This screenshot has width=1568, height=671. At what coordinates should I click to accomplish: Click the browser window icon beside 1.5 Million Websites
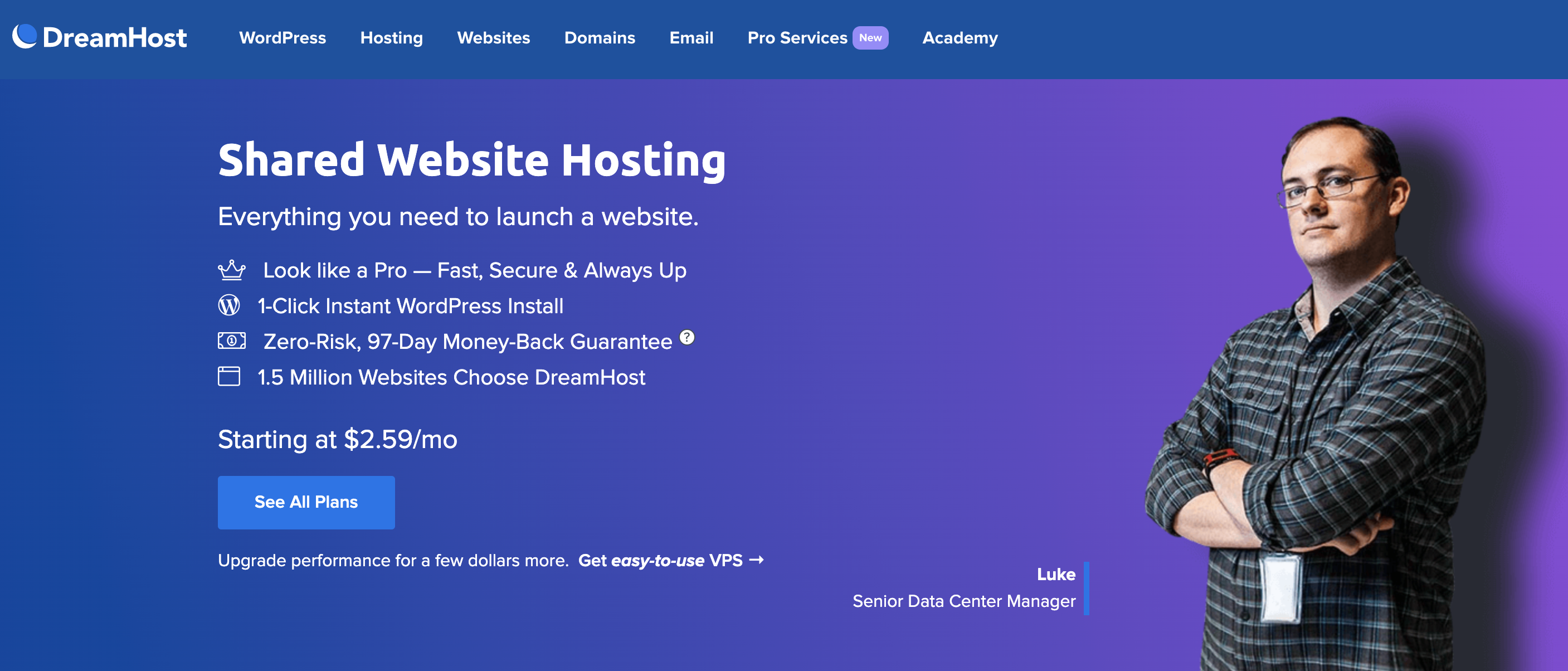tap(229, 376)
